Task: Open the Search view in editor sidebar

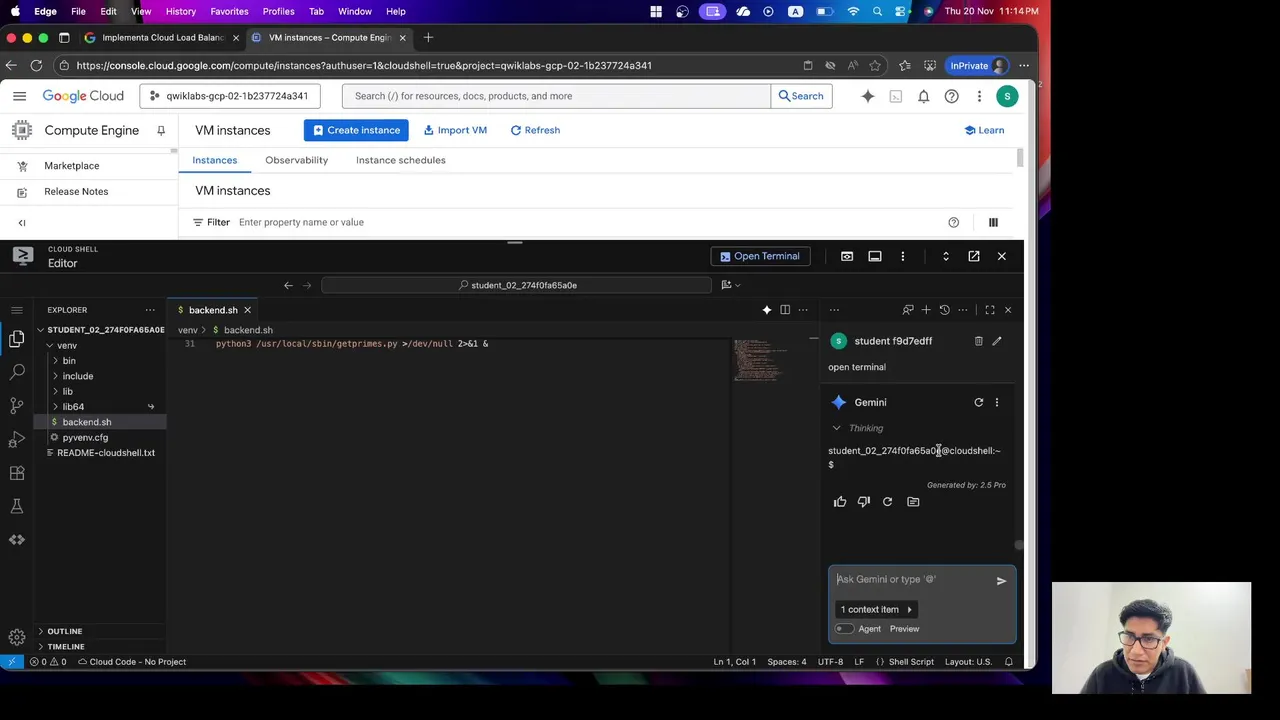Action: click(17, 372)
